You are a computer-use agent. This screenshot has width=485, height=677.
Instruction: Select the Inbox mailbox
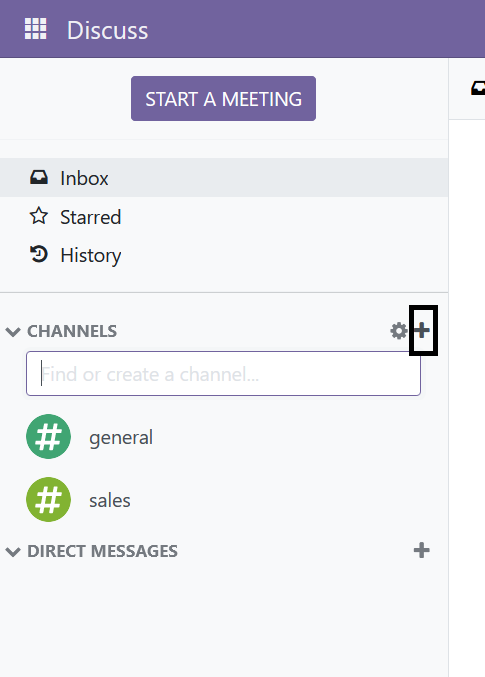click(224, 177)
